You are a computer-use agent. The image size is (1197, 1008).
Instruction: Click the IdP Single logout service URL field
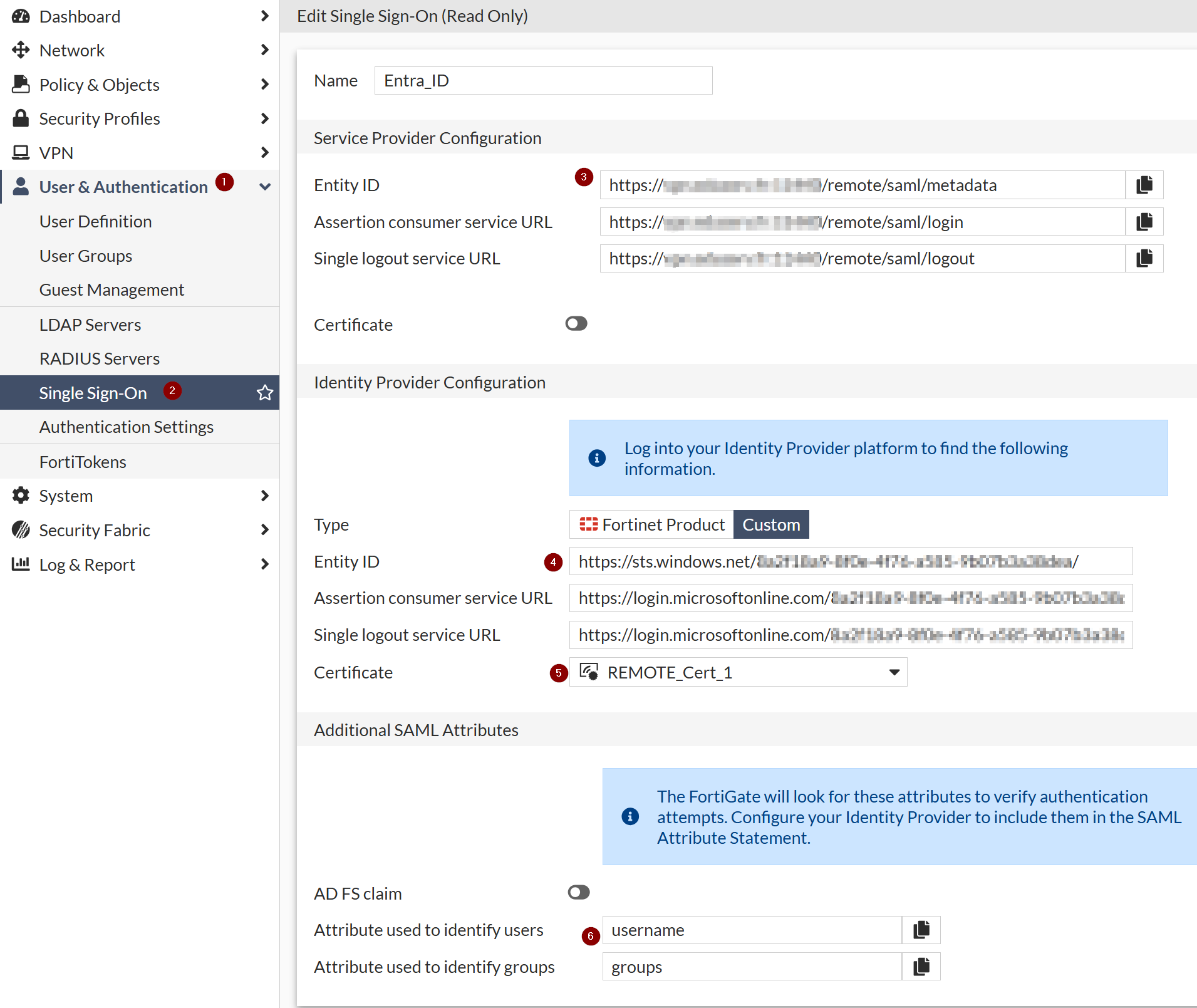point(851,635)
